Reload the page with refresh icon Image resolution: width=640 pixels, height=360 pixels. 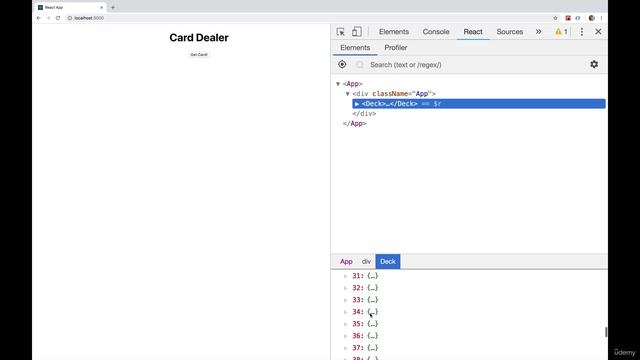[x=58, y=18]
